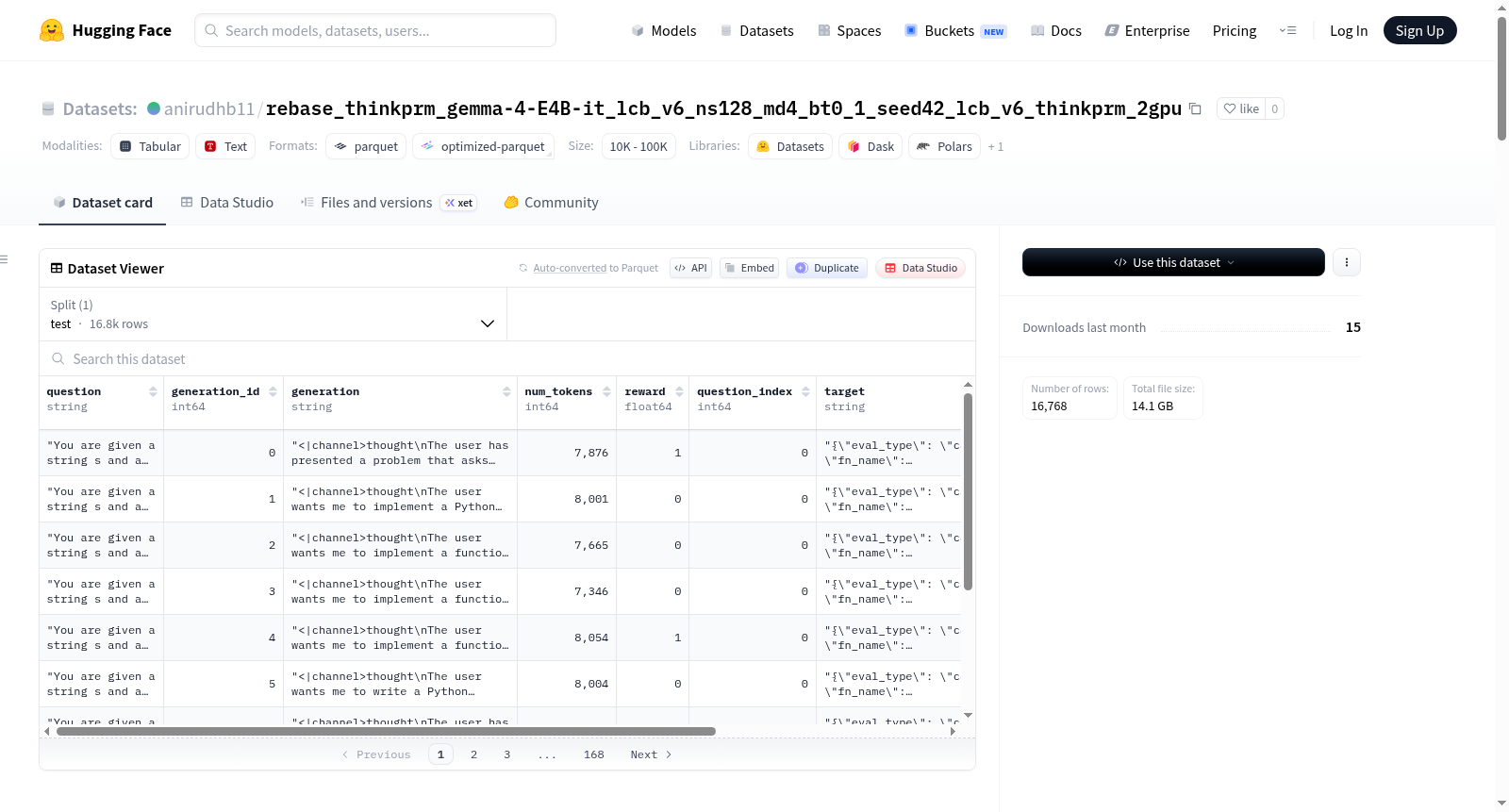The width and height of the screenshot is (1509, 812).
Task: Click the search models, datasets, users field
Action: point(375,30)
